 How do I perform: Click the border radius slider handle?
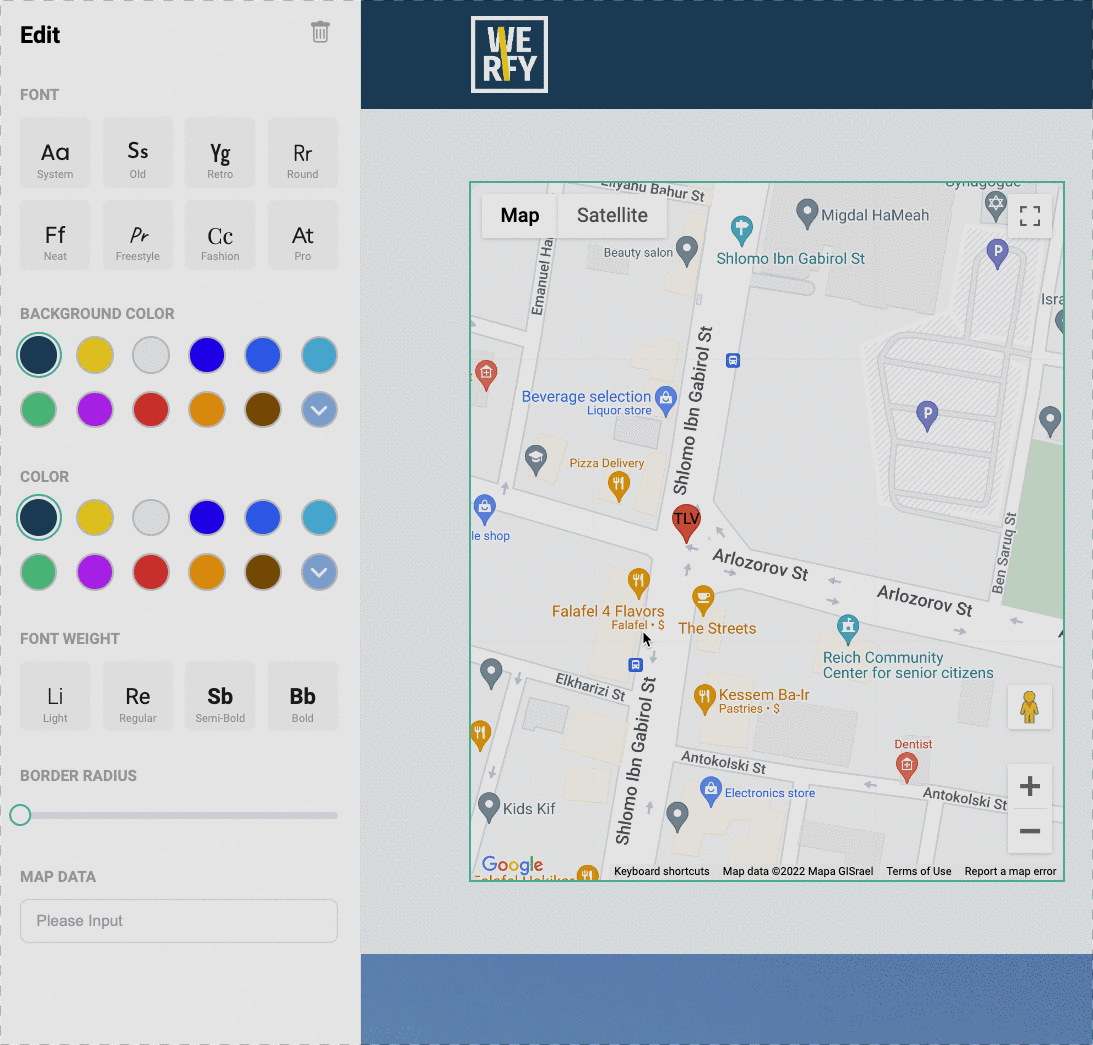coord(20,815)
